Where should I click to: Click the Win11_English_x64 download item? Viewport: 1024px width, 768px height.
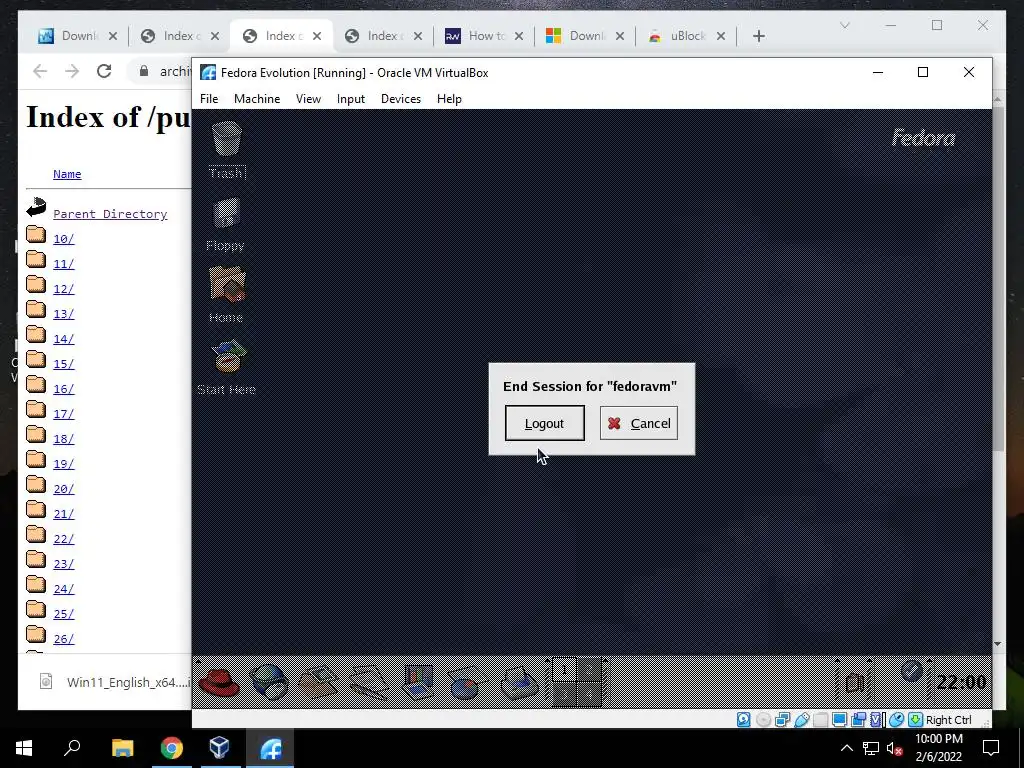coord(112,682)
